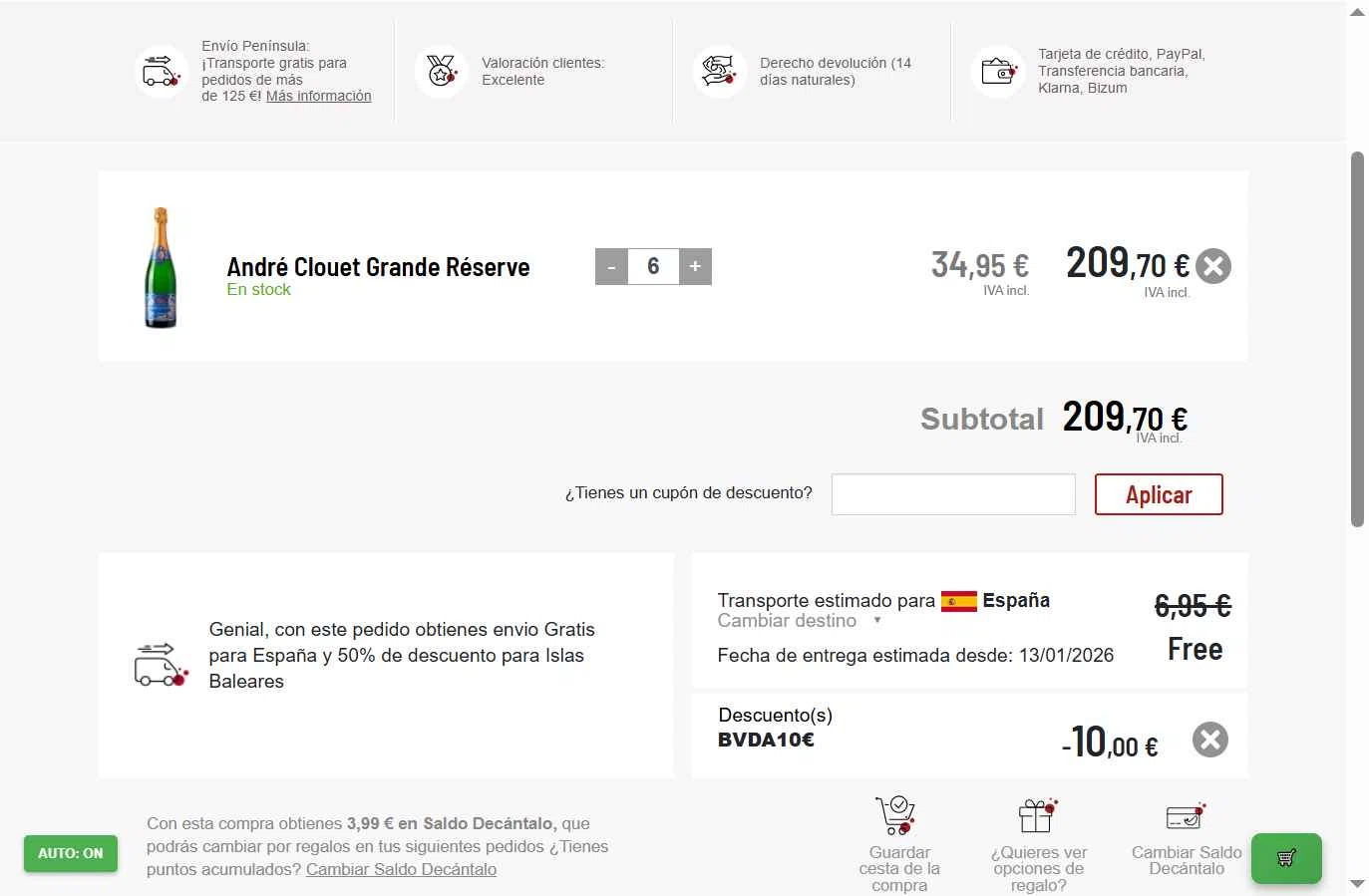Click the medal icon for Valoración clientes
1369x896 pixels.
point(441,72)
